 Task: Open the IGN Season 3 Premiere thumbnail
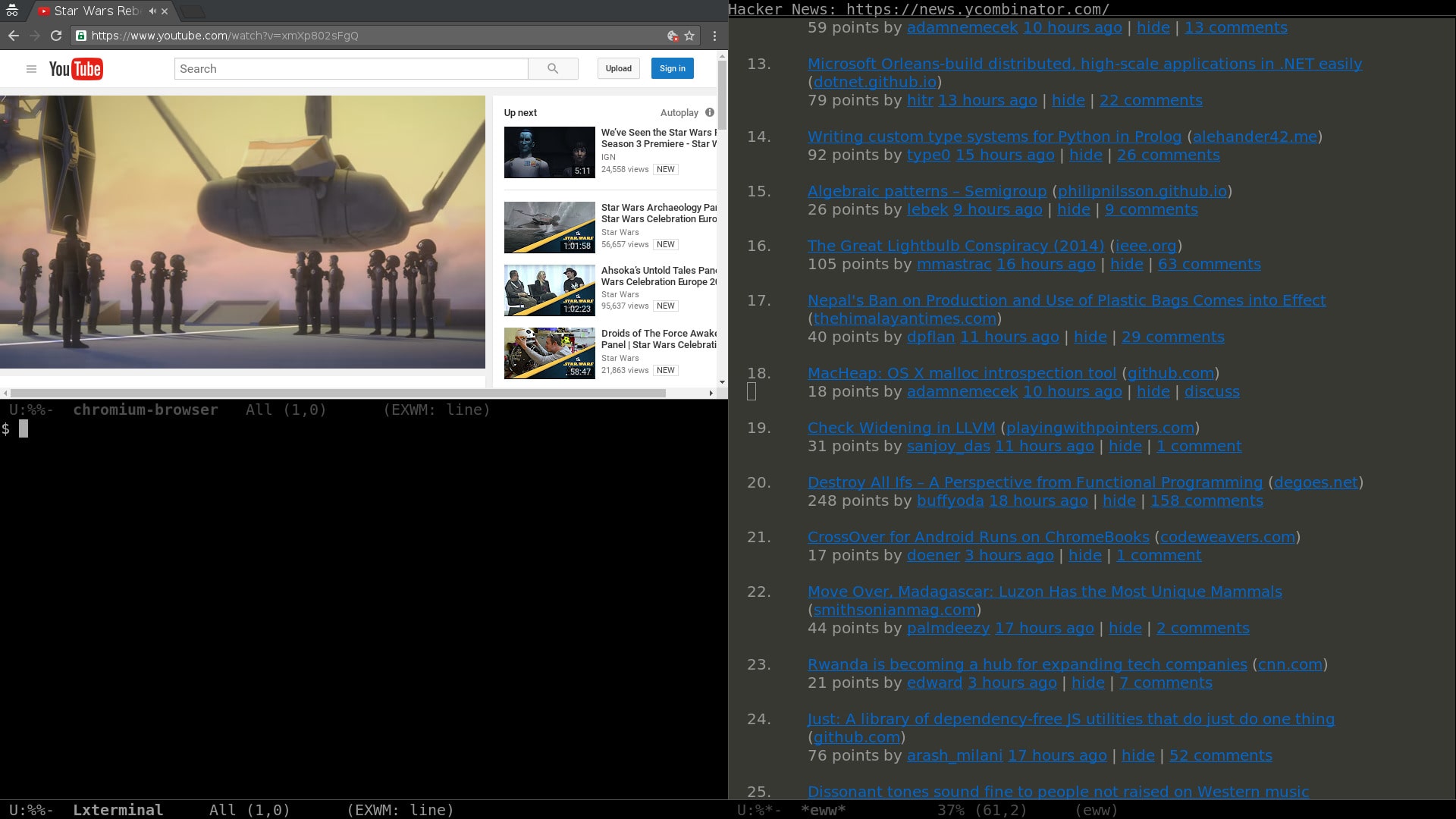550,152
